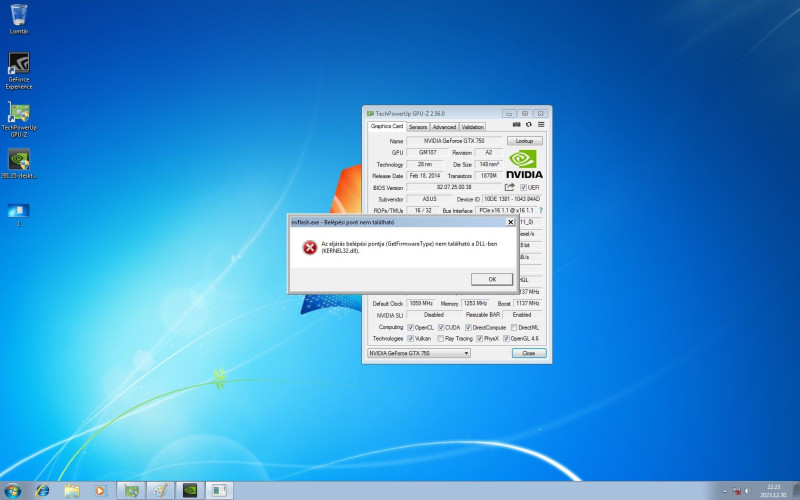This screenshot has width=800, height=500.
Task: Click the NVIDIA SLI field showing Disabled
Action: [x=434, y=315]
